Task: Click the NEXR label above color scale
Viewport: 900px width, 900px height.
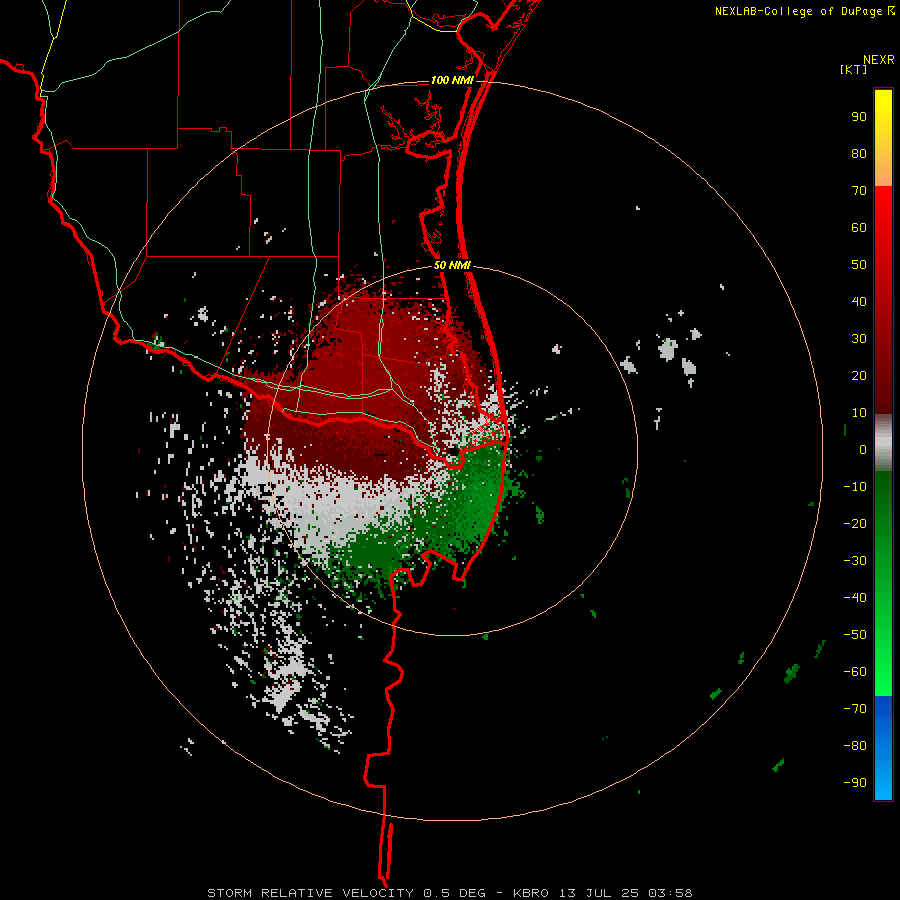Action: tap(878, 60)
